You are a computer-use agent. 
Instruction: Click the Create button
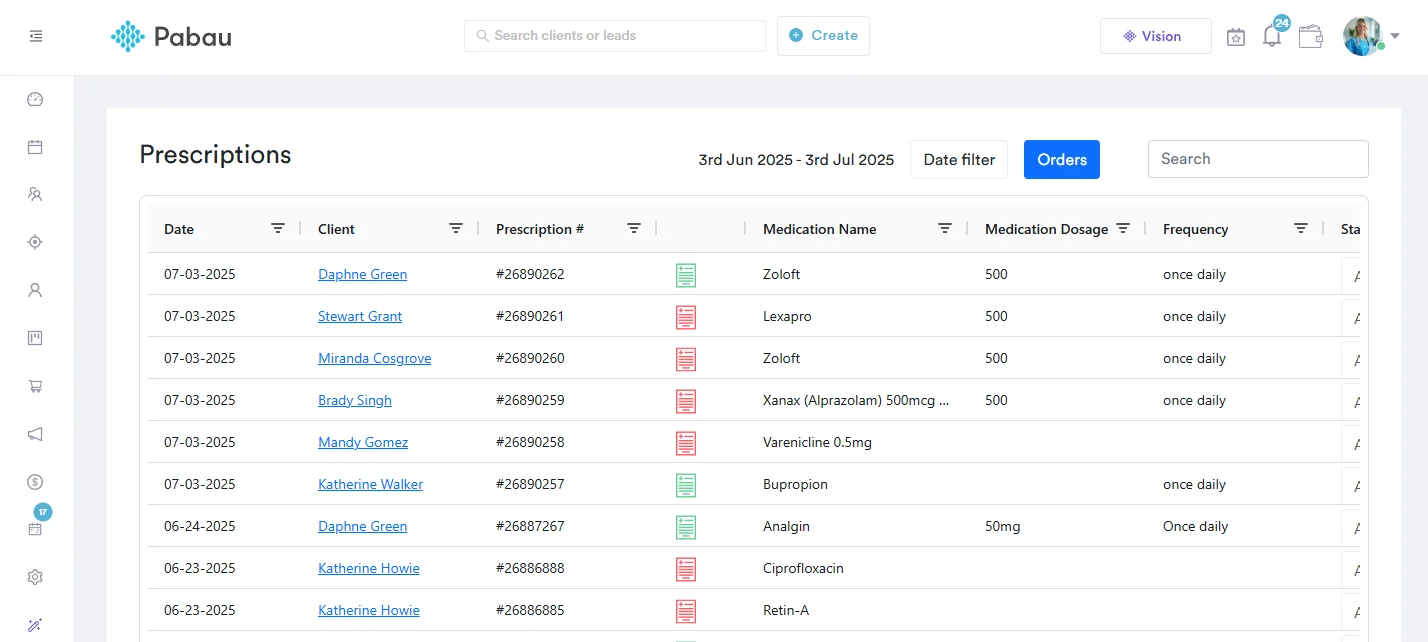(823, 36)
